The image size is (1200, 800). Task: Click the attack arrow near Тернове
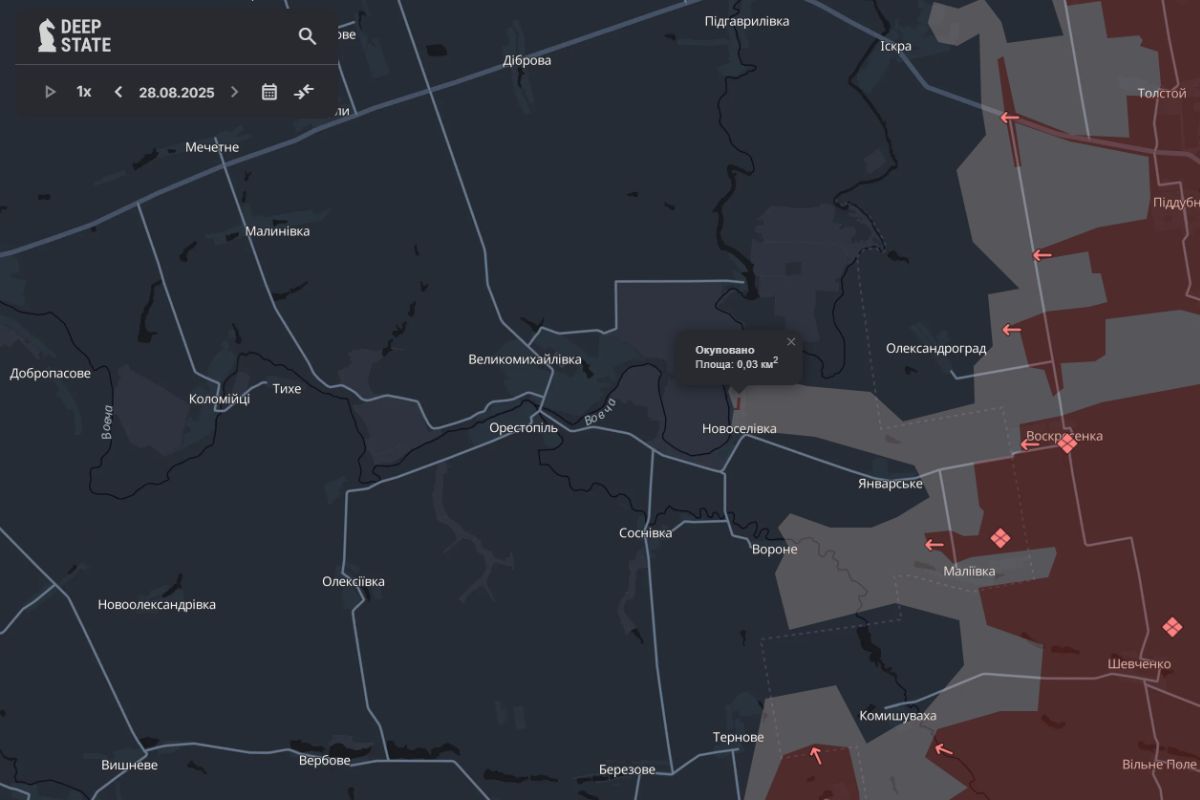816,754
